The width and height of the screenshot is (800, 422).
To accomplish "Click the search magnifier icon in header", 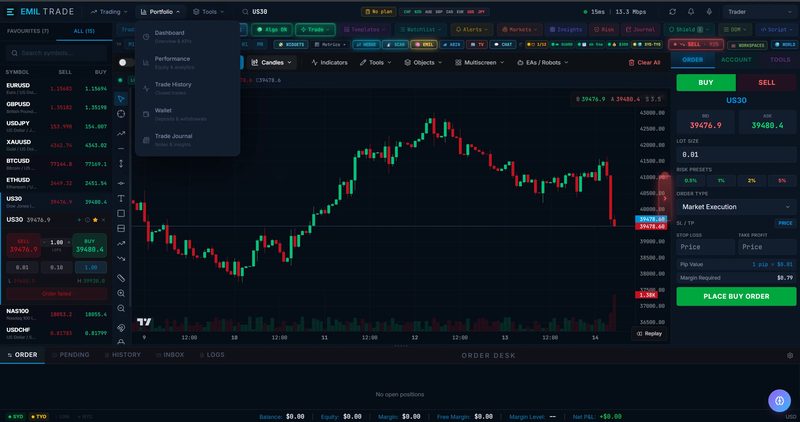I will click(x=245, y=11).
